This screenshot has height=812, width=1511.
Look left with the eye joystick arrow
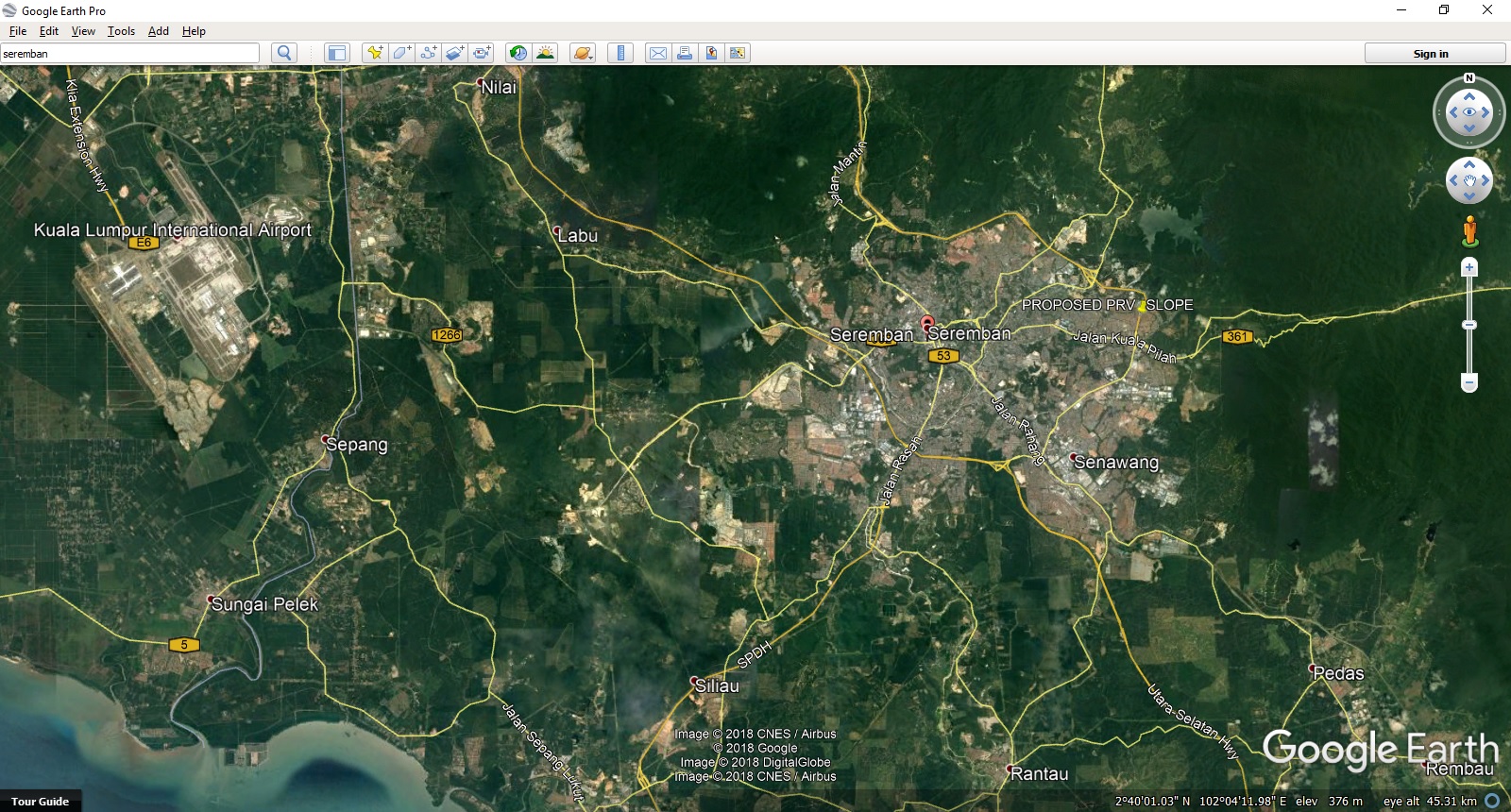click(x=1452, y=112)
